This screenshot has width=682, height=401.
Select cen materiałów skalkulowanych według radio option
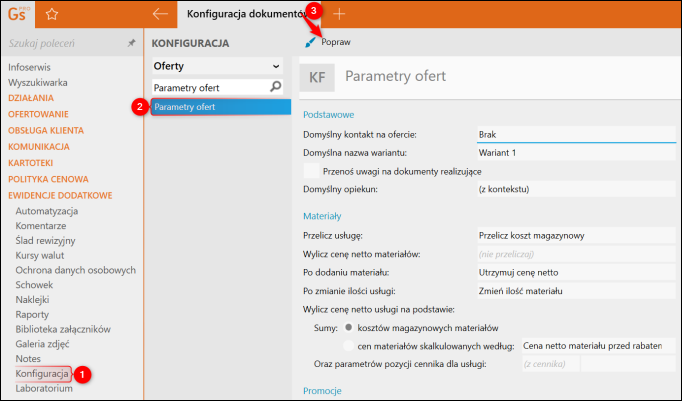[x=348, y=346]
